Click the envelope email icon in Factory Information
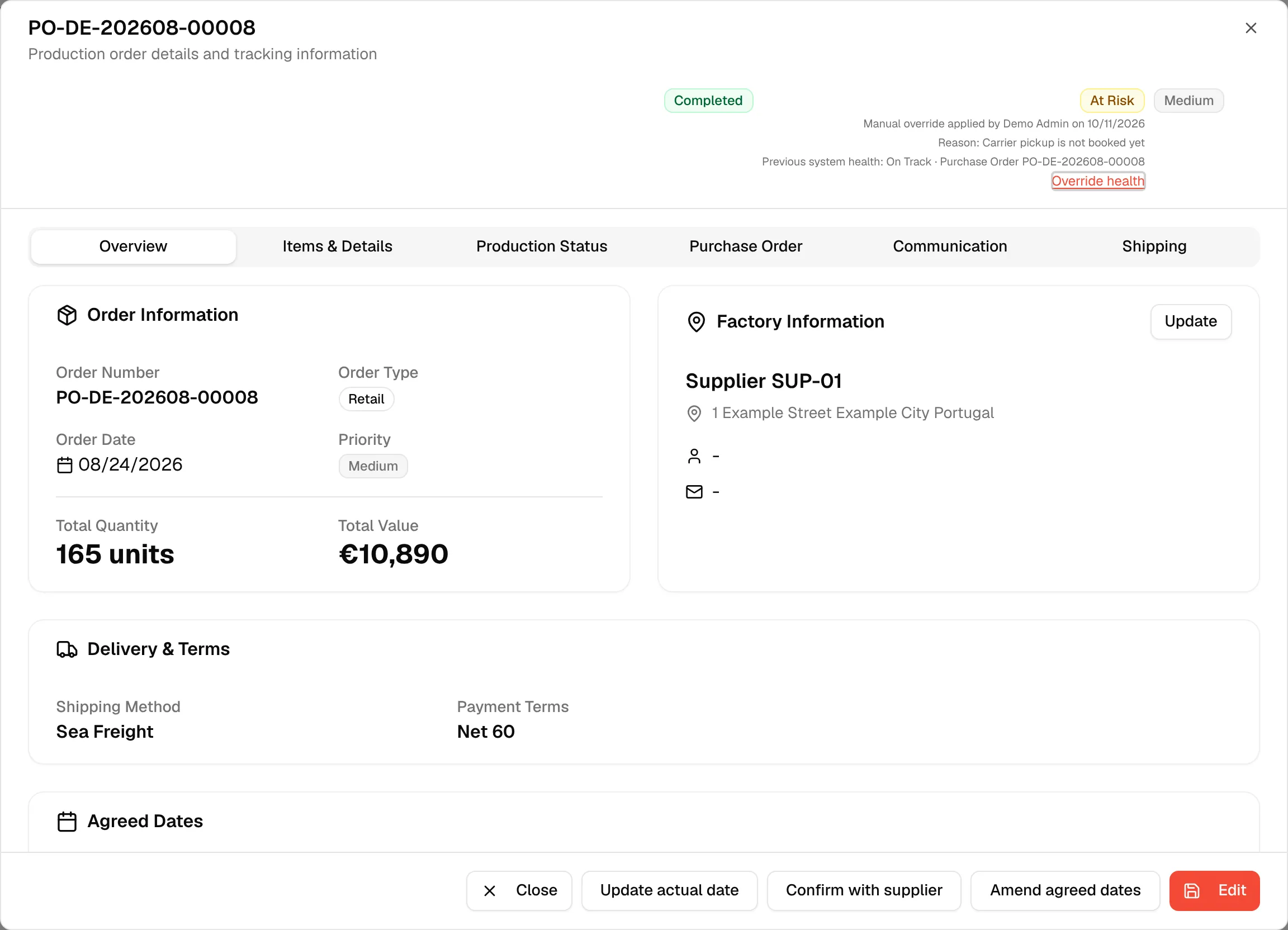The height and width of the screenshot is (930, 1288). (x=694, y=492)
